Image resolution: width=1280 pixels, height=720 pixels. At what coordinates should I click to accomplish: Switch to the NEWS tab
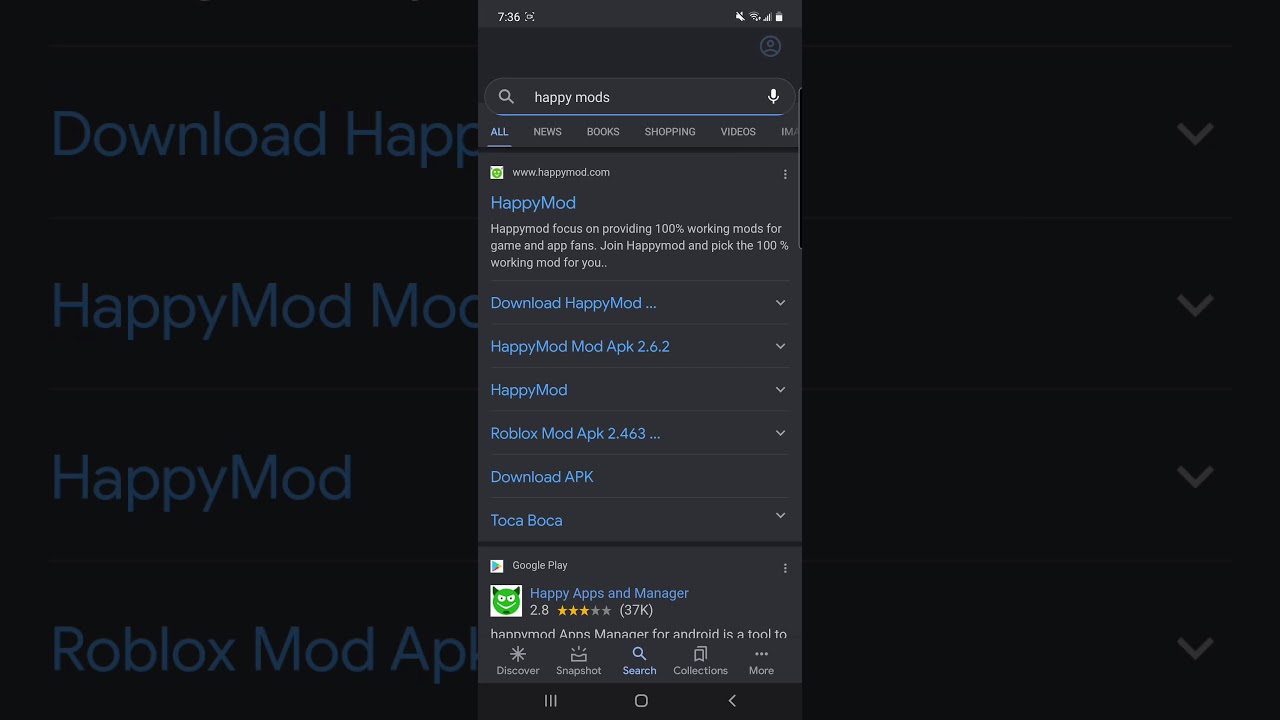(x=547, y=132)
